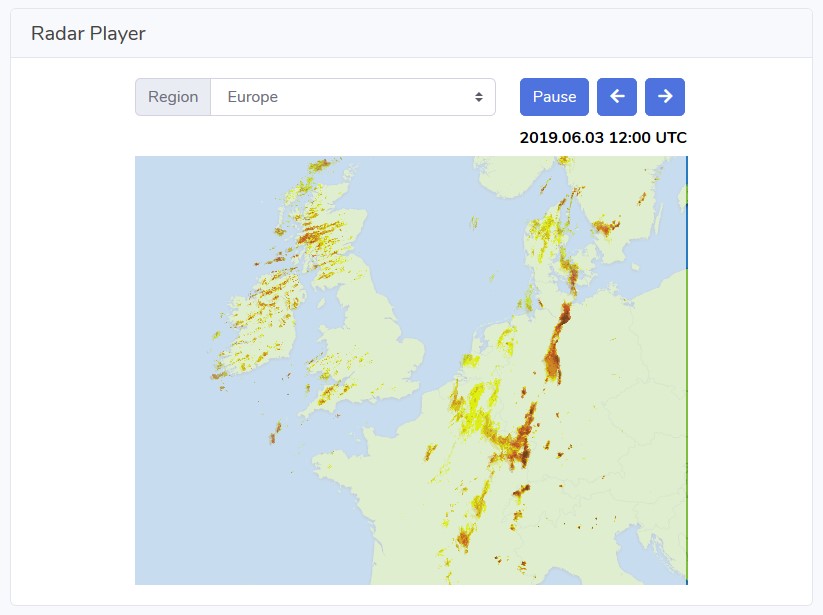Viewport: 823px width, 615px height.
Task: Pause the radar animation
Action: (x=554, y=97)
